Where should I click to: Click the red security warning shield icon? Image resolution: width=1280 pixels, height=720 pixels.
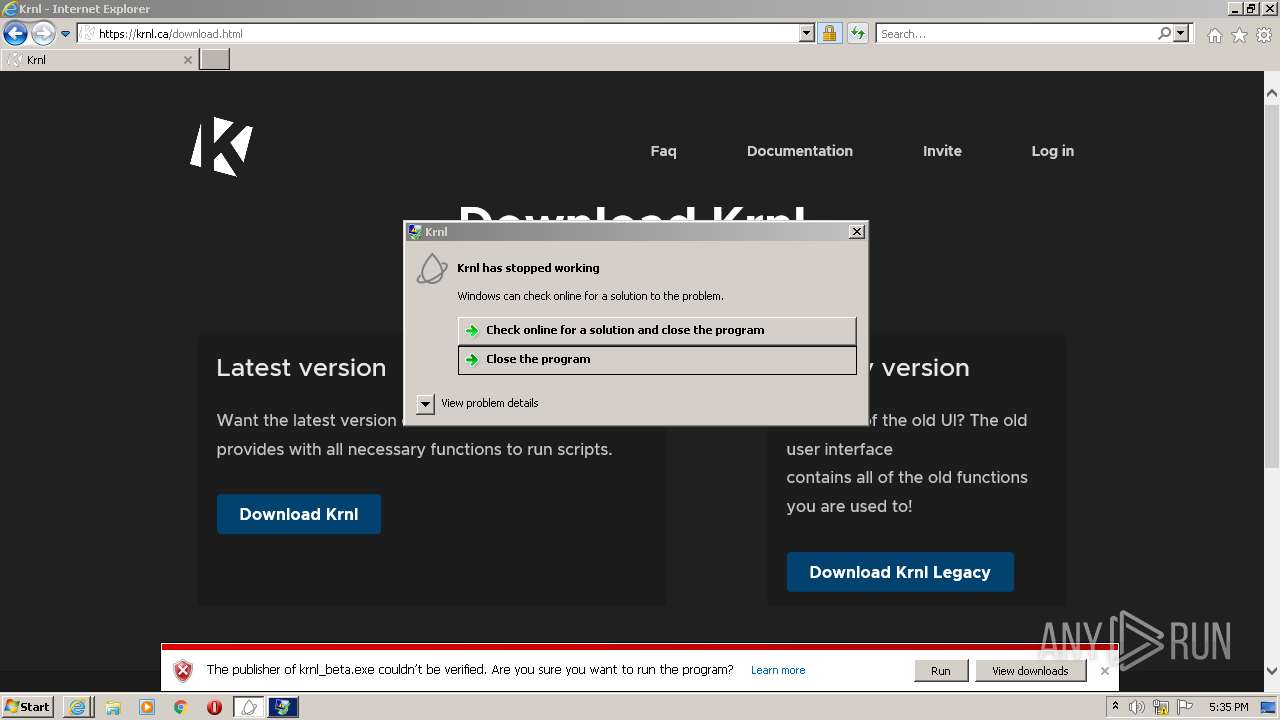coord(182,671)
